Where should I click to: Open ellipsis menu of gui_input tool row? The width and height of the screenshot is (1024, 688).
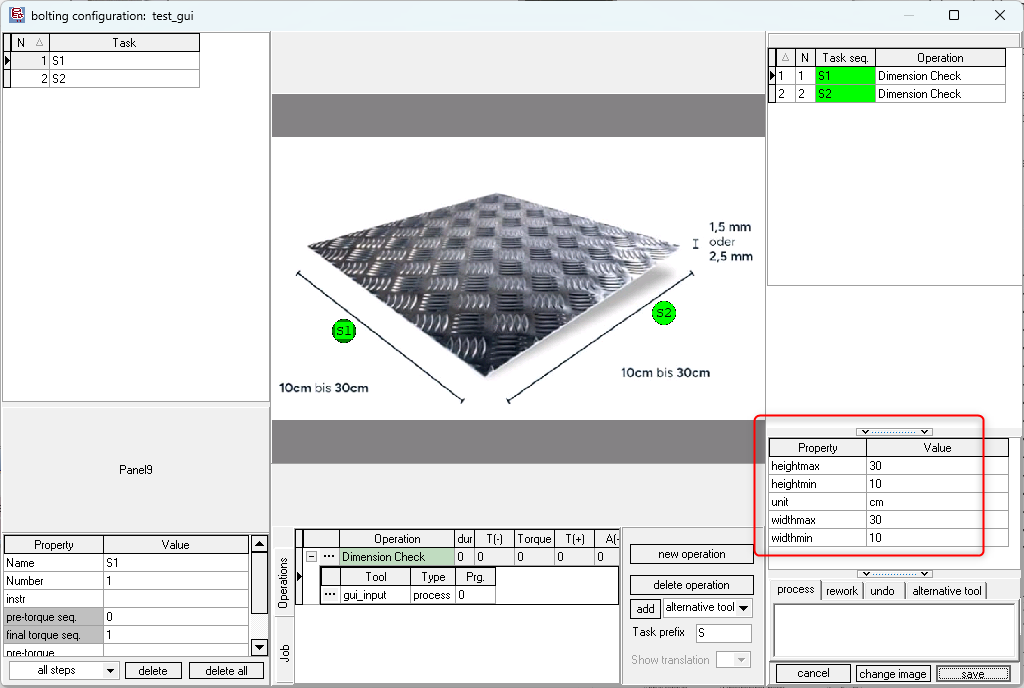330,595
